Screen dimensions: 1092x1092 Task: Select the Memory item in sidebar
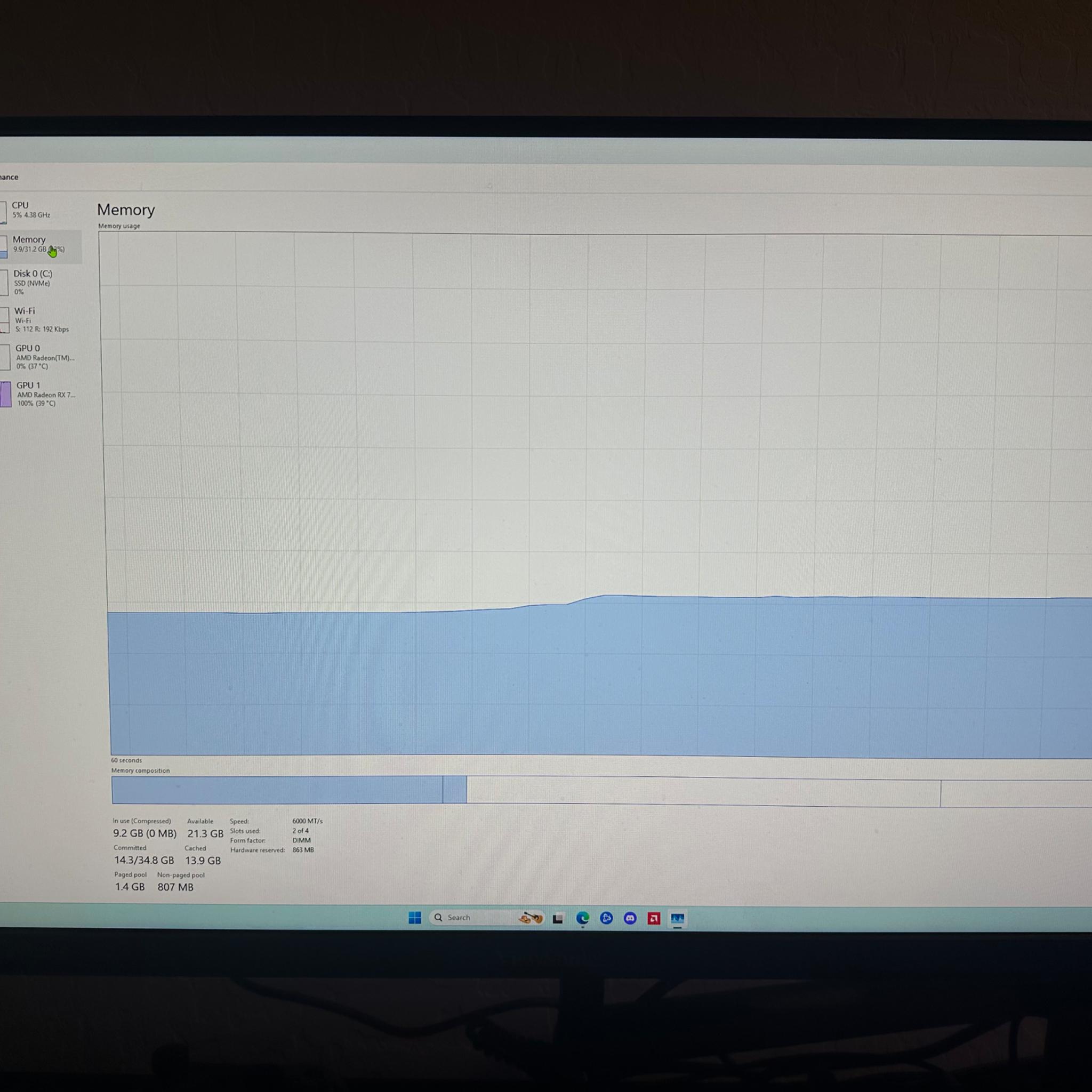[x=40, y=246]
